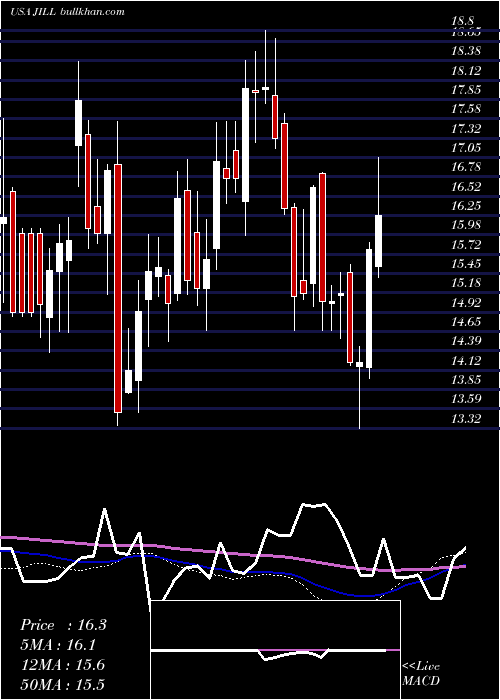Select the 17.58 price axis label
The width and height of the screenshot is (500, 700).
[x=466, y=109]
